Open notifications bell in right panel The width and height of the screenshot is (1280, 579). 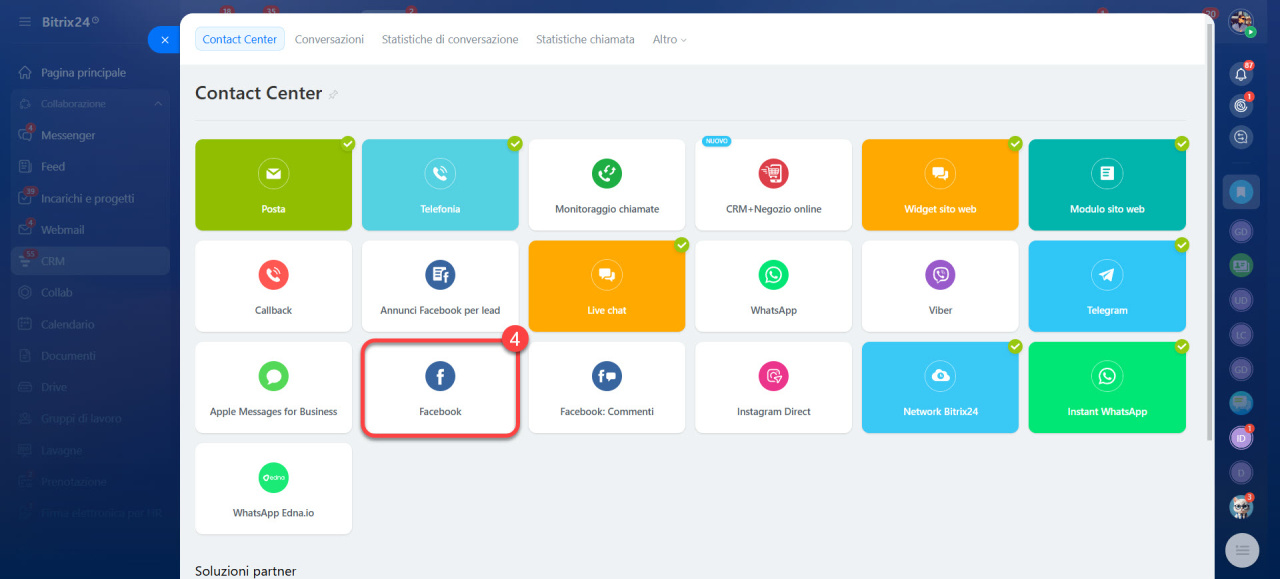coord(1241,74)
